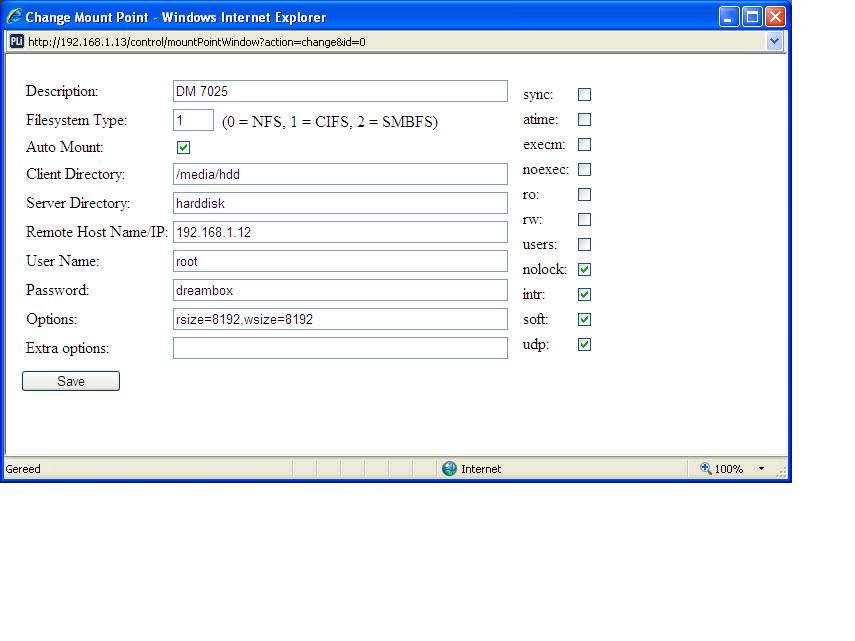Viewport: 855px width, 641px height.
Task: Click the Internet zone label in status bar
Action: point(481,469)
